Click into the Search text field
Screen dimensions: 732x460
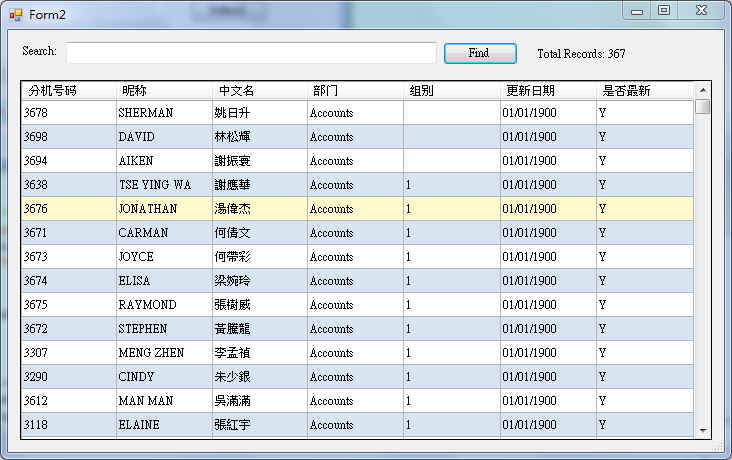tap(251, 53)
